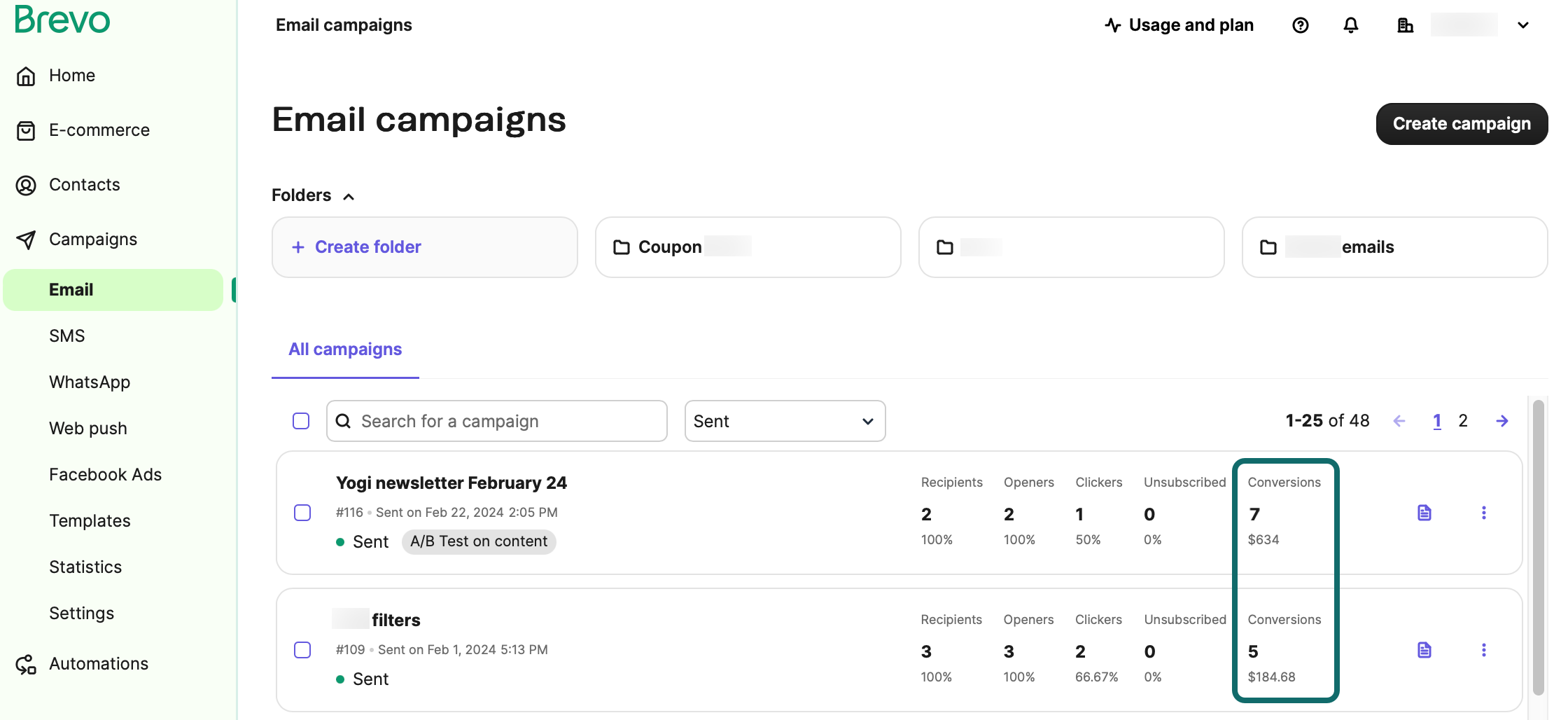Check the filters campaign checkbox
This screenshot has height=720, width=1568.
(x=302, y=650)
